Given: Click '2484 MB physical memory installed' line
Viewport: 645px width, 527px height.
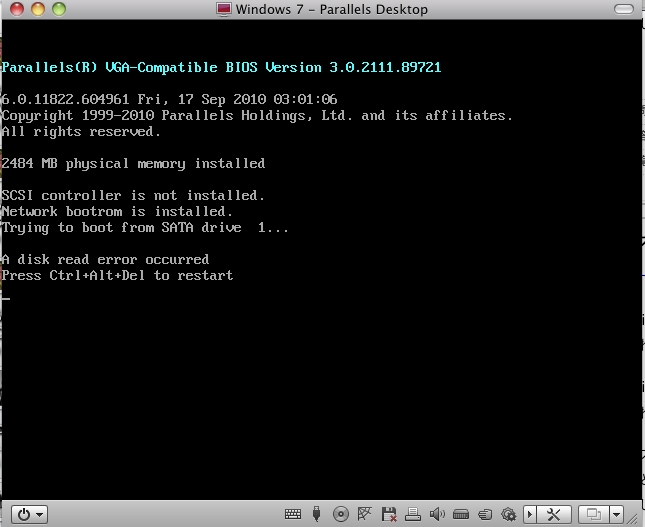Looking at the screenshot, I should 133,164.
